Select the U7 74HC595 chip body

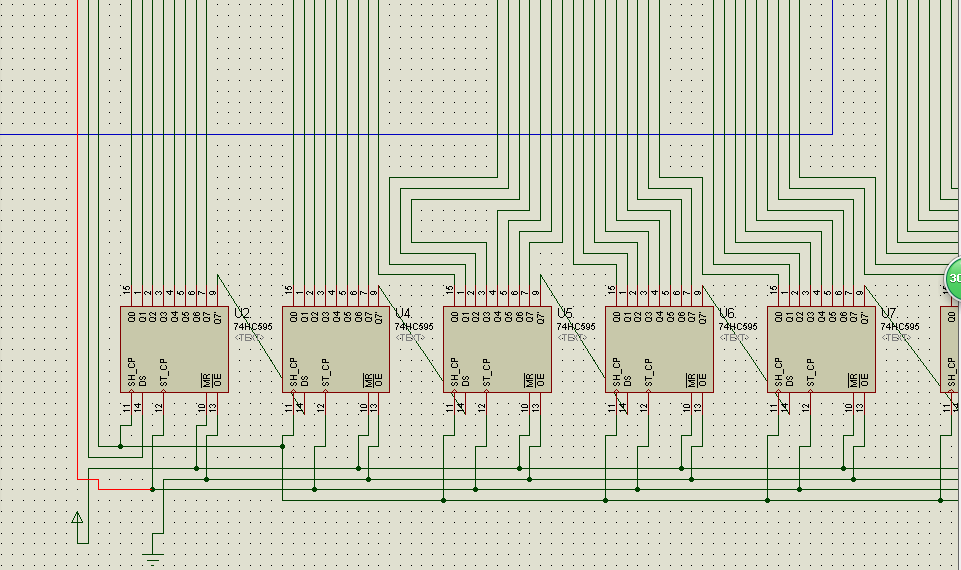(x=821, y=349)
